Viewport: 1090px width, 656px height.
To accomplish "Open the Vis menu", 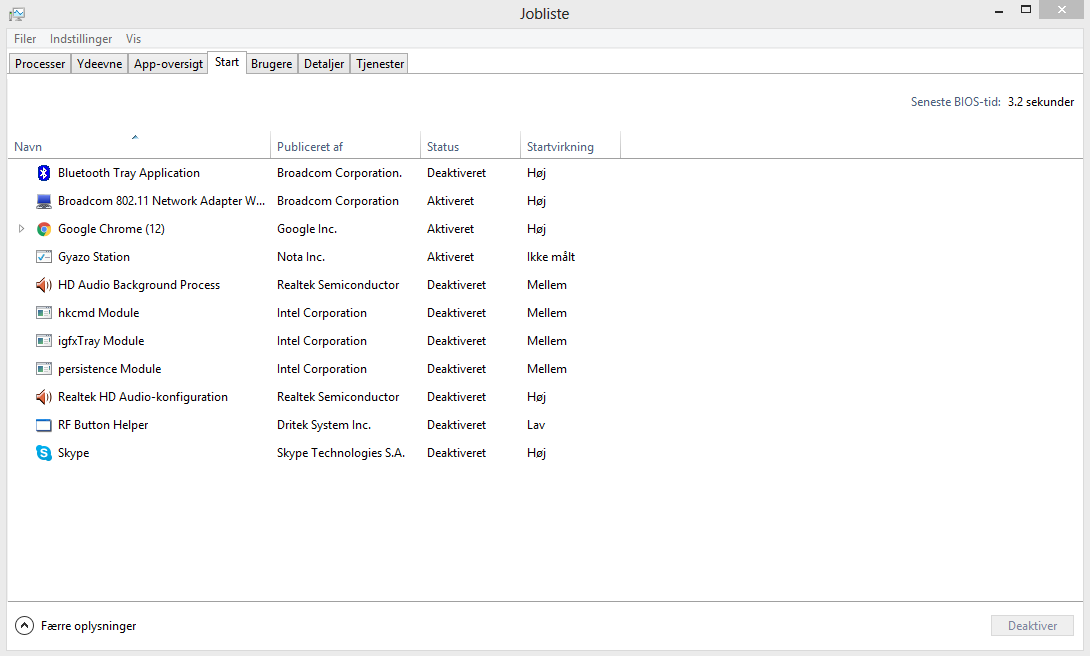I will click(x=133, y=39).
